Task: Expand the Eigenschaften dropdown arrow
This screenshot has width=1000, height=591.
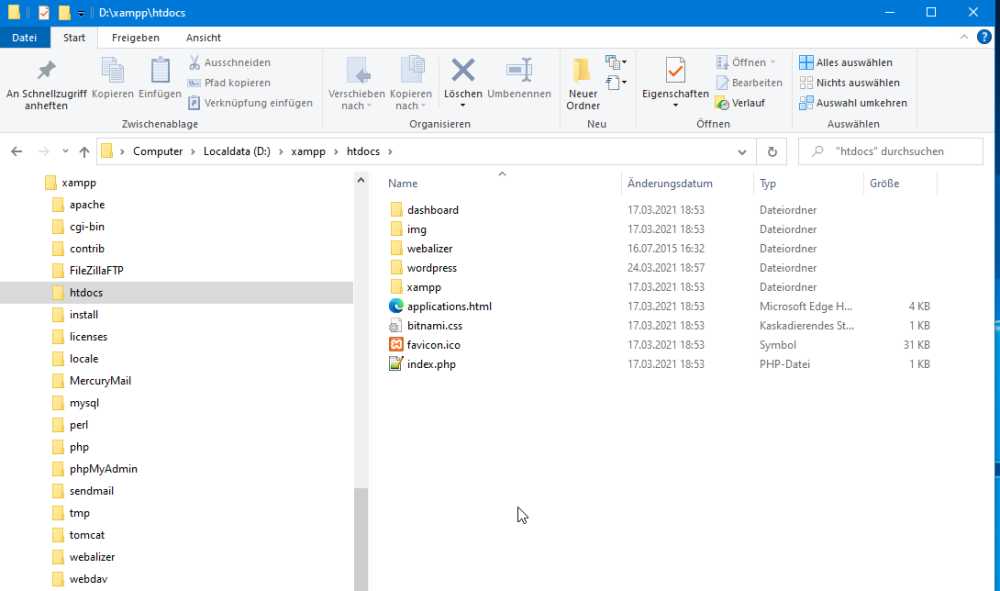Action: (675, 105)
